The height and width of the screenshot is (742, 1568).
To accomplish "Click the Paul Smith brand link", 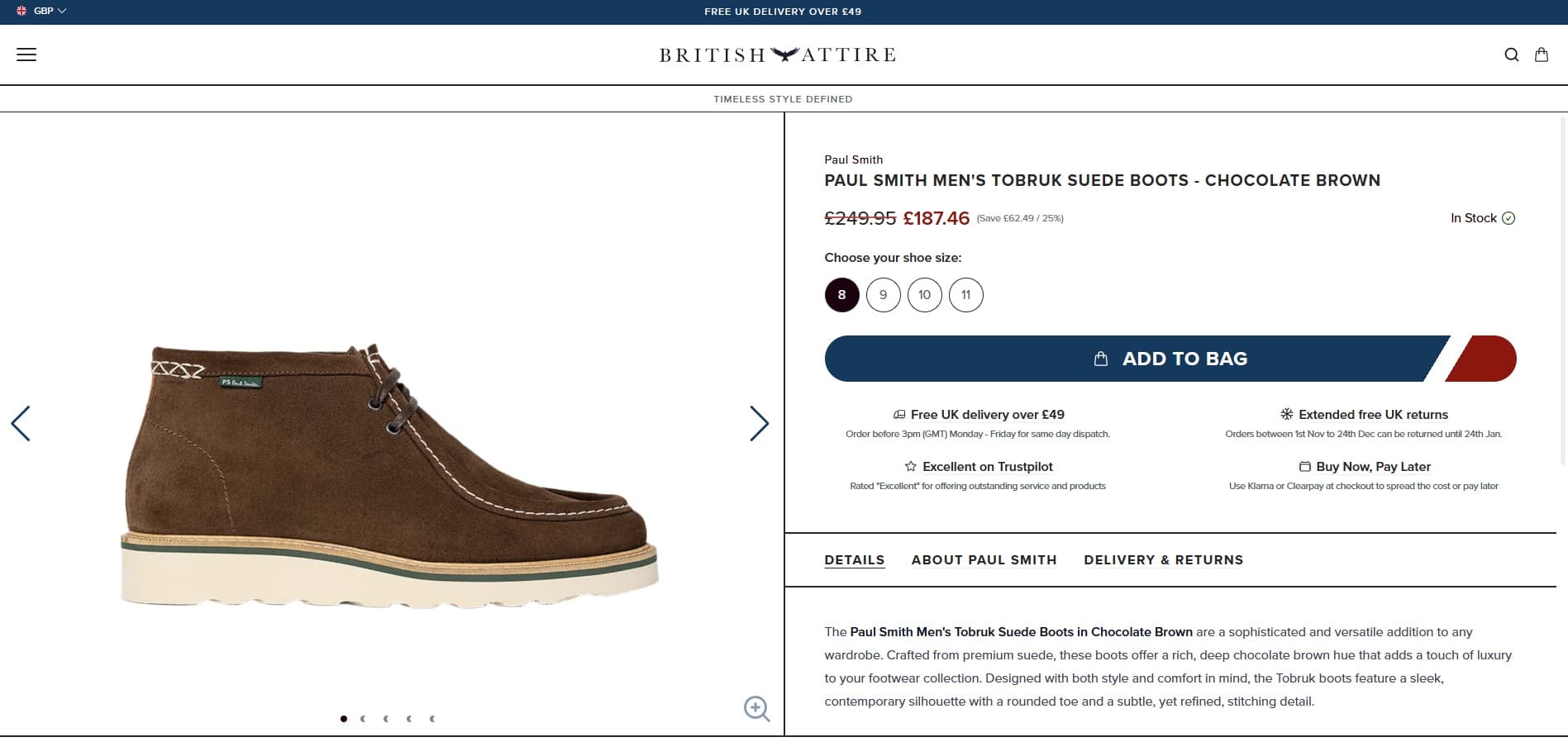I will pos(853,159).
